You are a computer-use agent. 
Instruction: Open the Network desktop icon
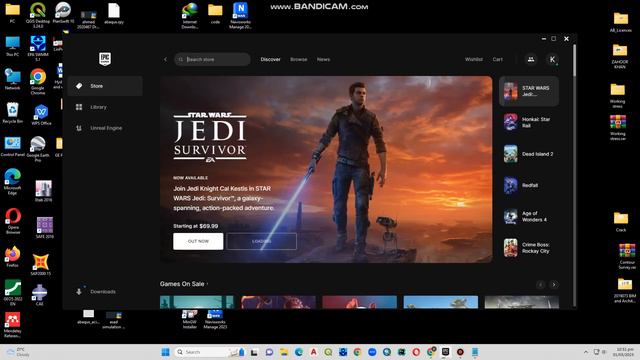click(x=12, y=79)
